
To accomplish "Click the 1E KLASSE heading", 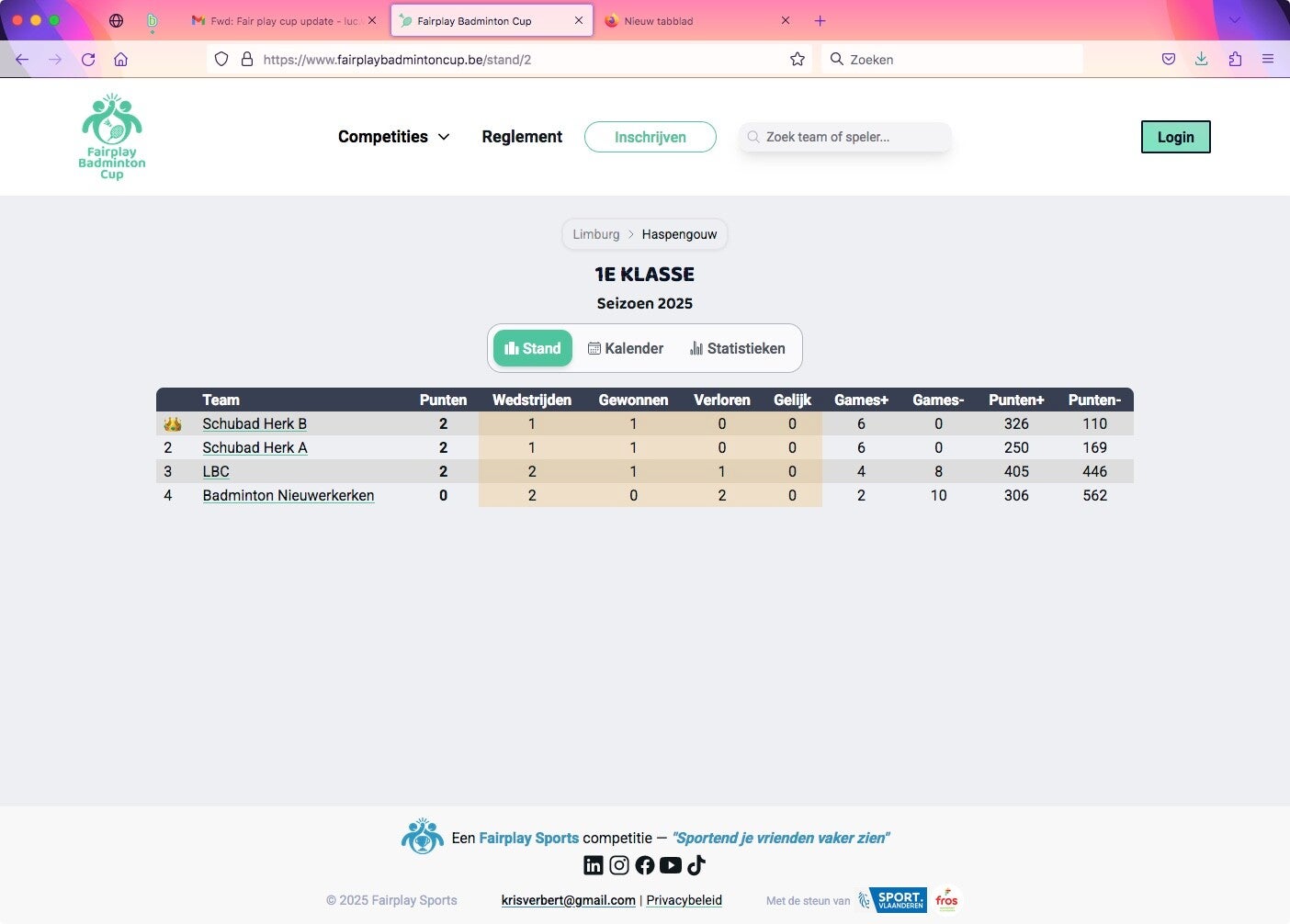I will [645, 274].
